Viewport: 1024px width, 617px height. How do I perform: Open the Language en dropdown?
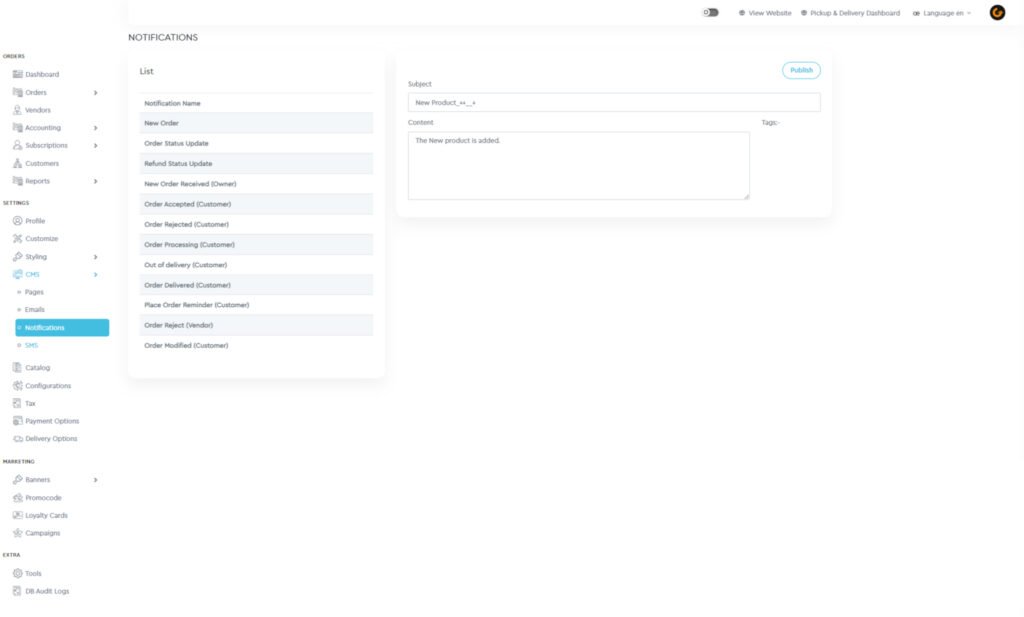[x=942, y=13]
